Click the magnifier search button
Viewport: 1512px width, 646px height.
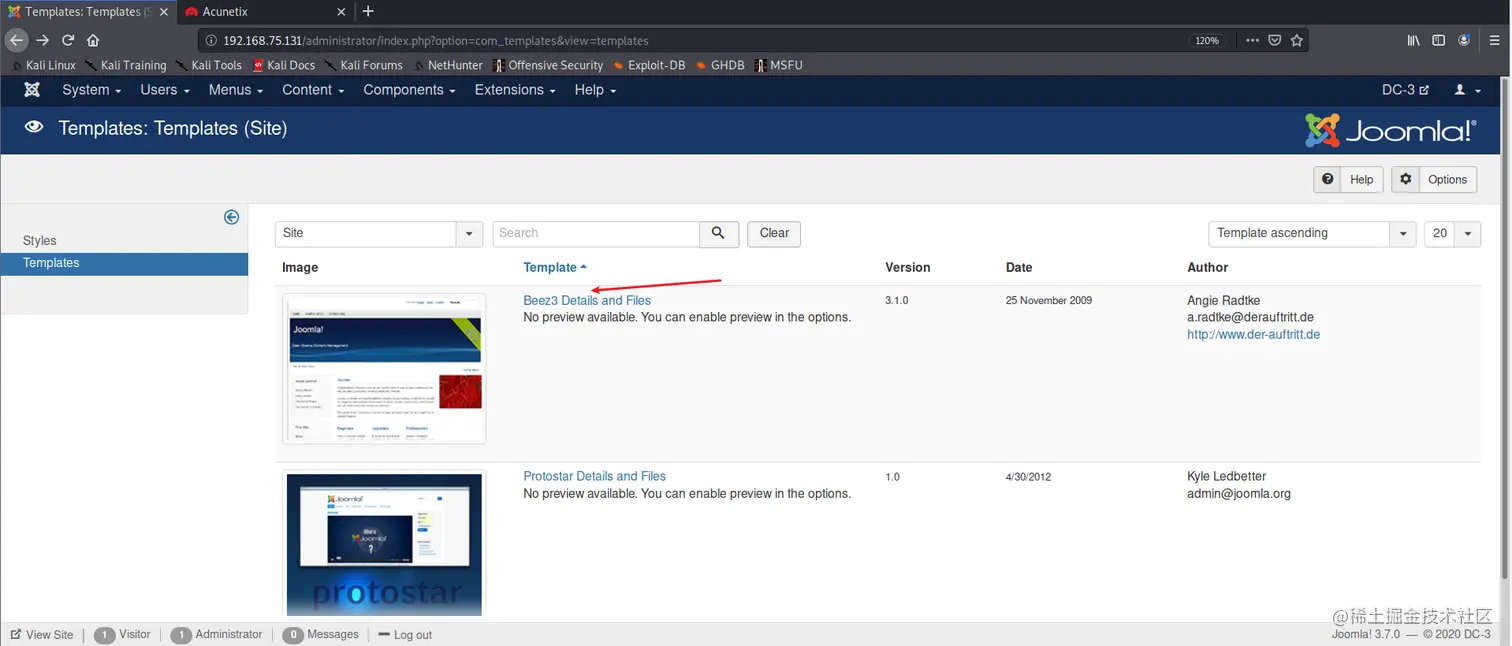click(x=719, y=234)
